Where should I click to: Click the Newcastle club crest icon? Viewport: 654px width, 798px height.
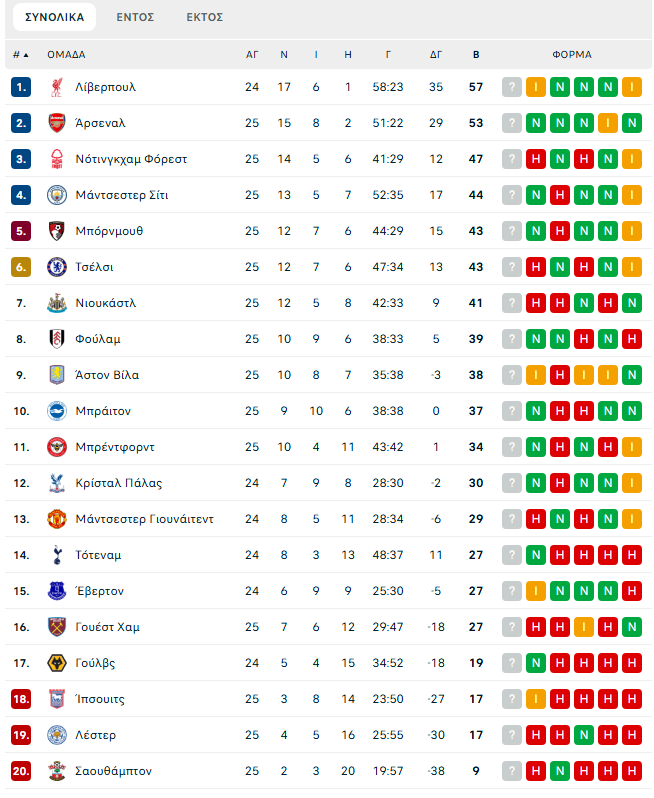click(56, 303)
